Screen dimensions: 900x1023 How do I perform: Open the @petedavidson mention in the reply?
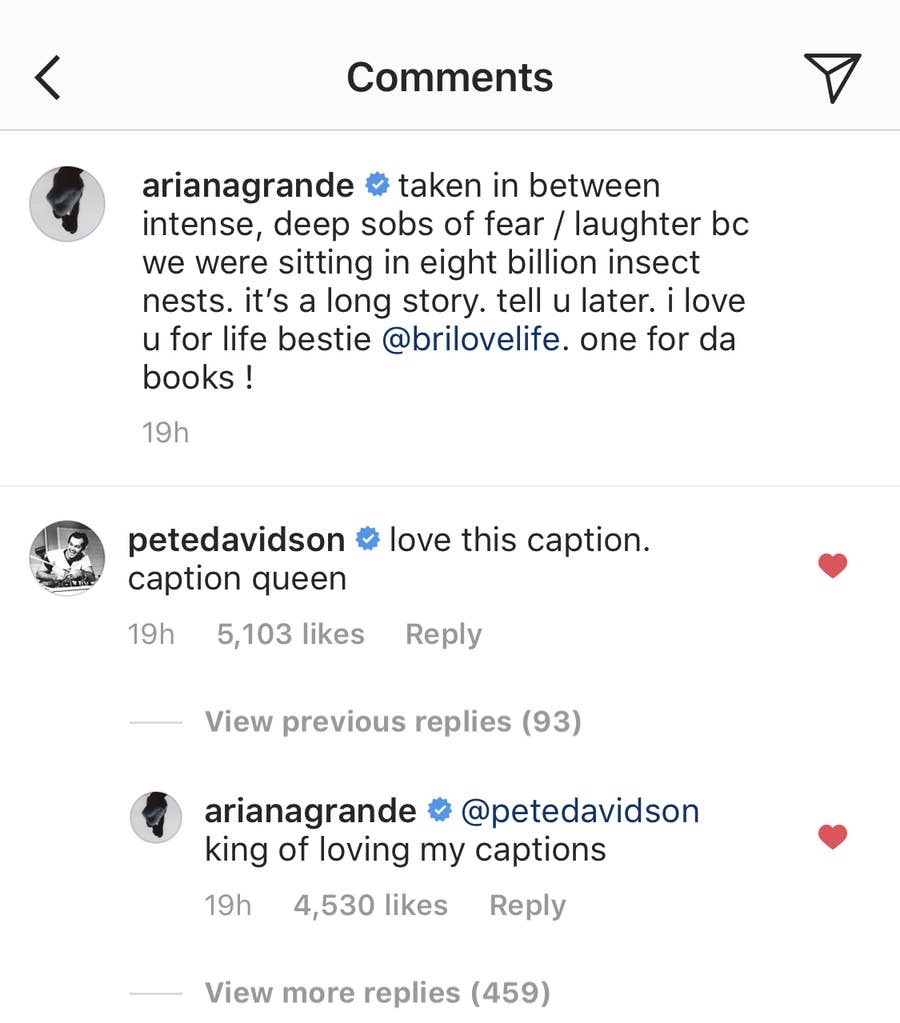tap(579, 810)
